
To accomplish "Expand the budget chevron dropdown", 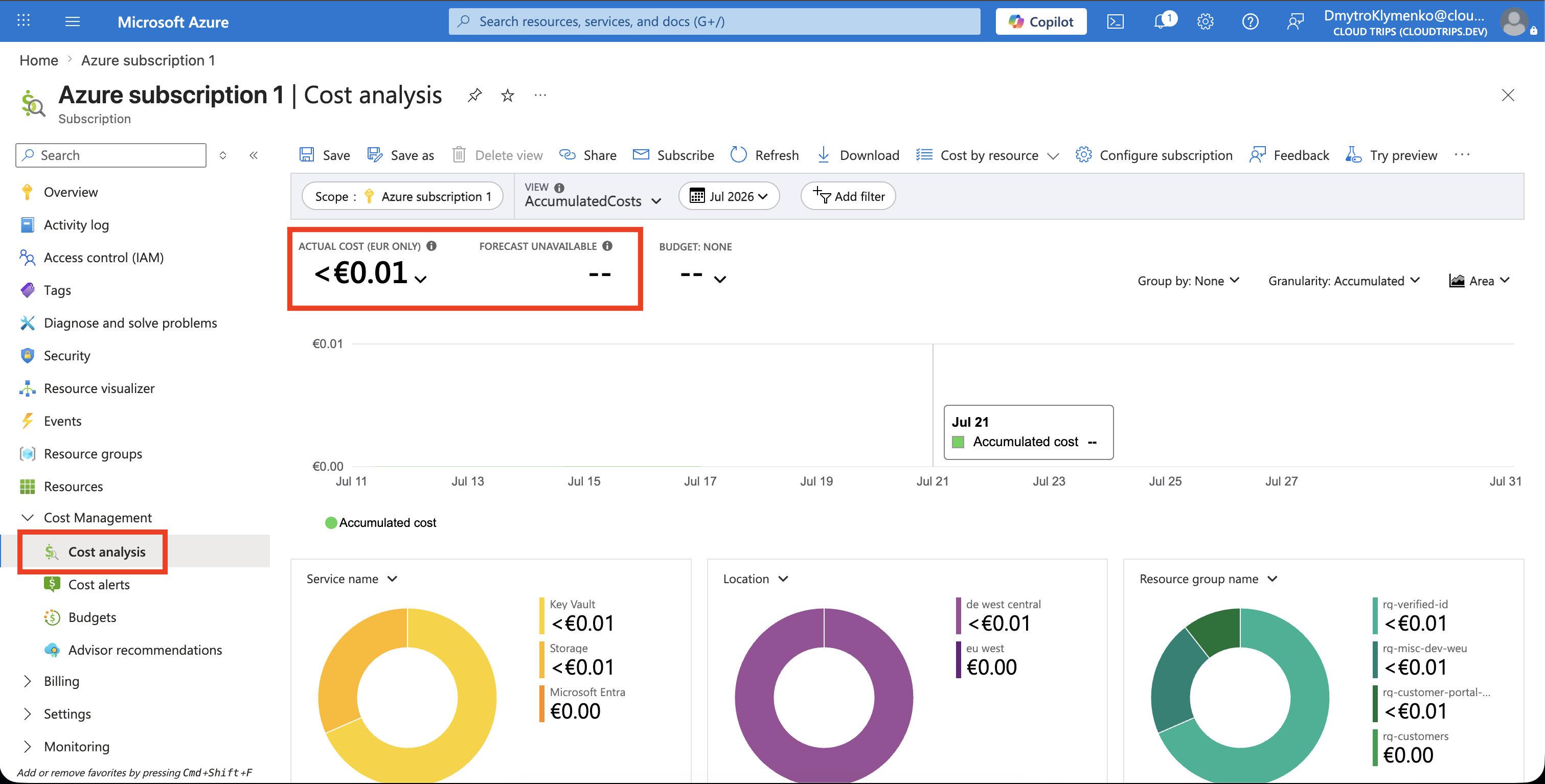I will pos(720,280).
